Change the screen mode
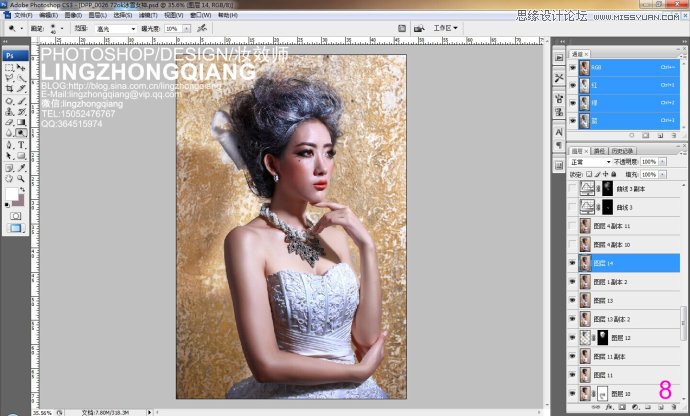 point(15,228)
